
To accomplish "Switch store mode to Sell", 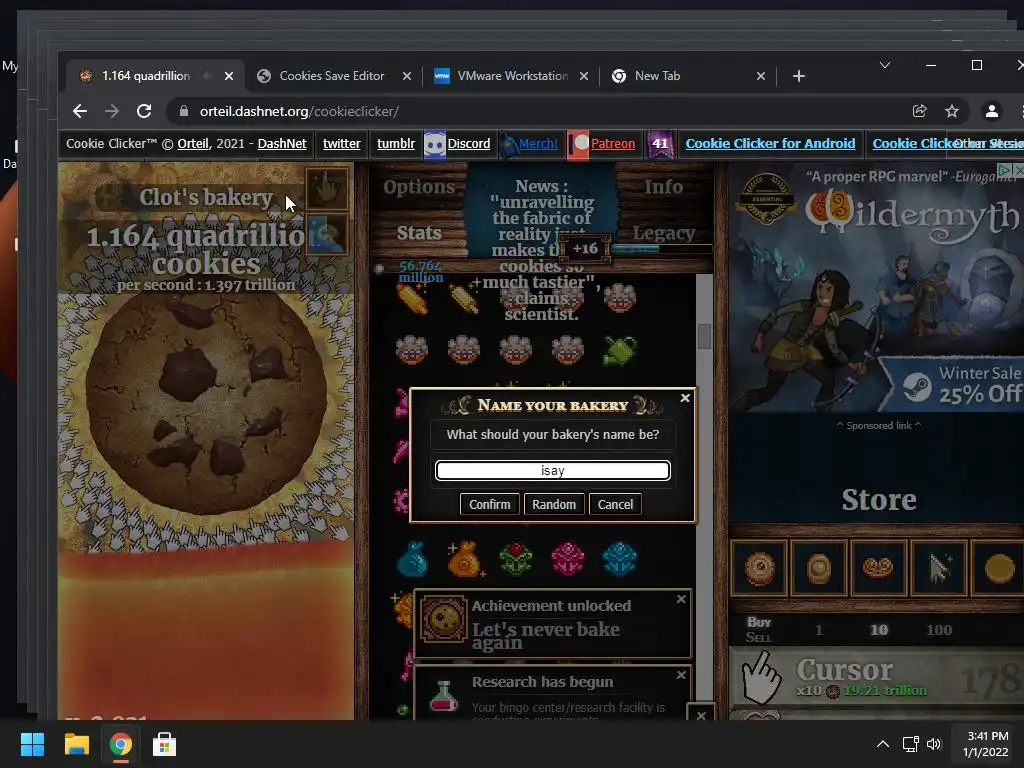I will coord(759,637).
